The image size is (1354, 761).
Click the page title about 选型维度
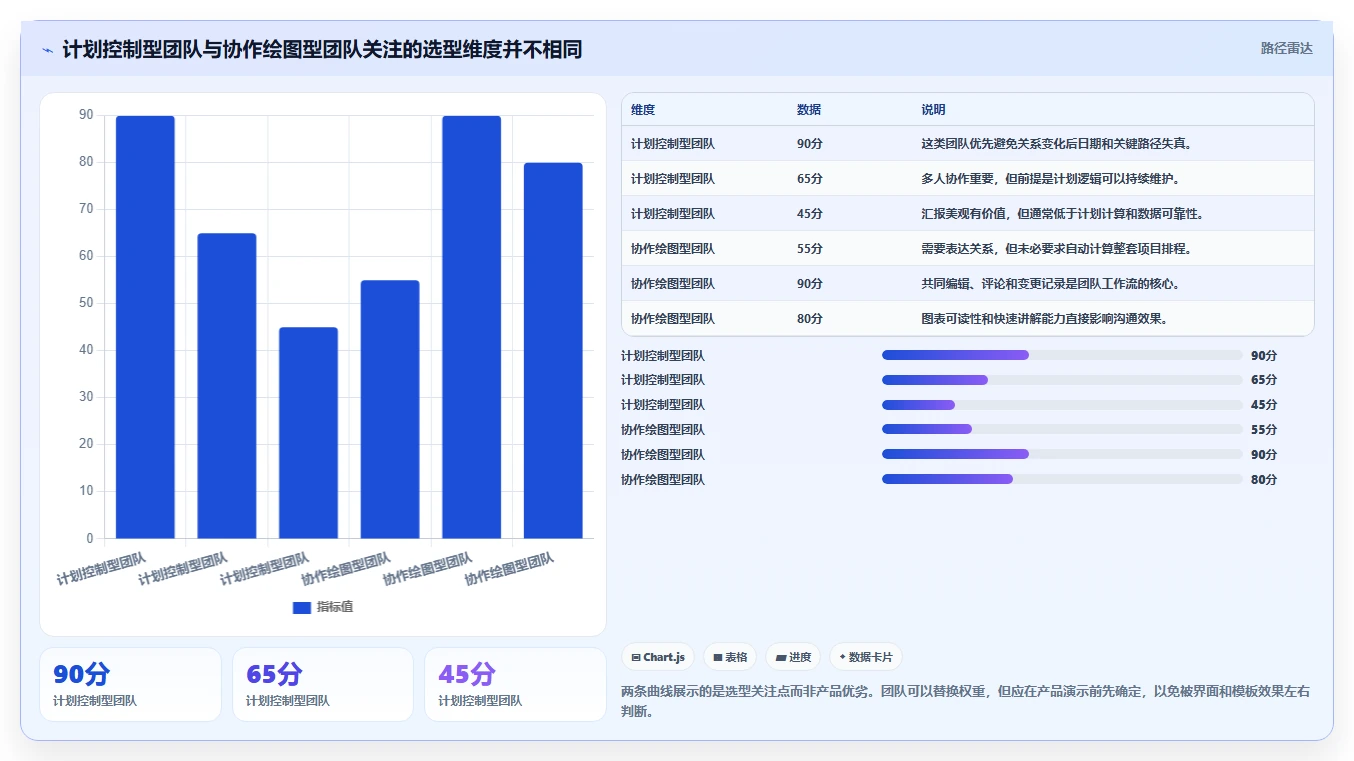tap(322, 49)
